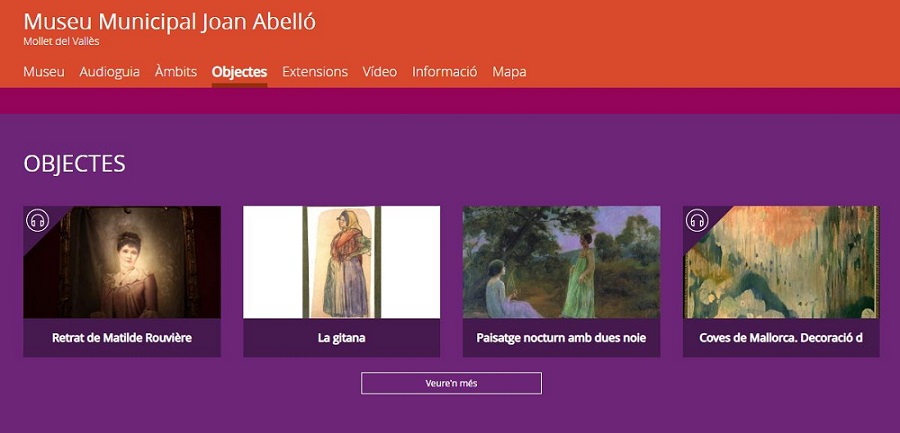The height and width of the screenshot is (433, 900).
Task: Click the Matilde Rouvière portrait thumbnail
Action: click(122, 262)
